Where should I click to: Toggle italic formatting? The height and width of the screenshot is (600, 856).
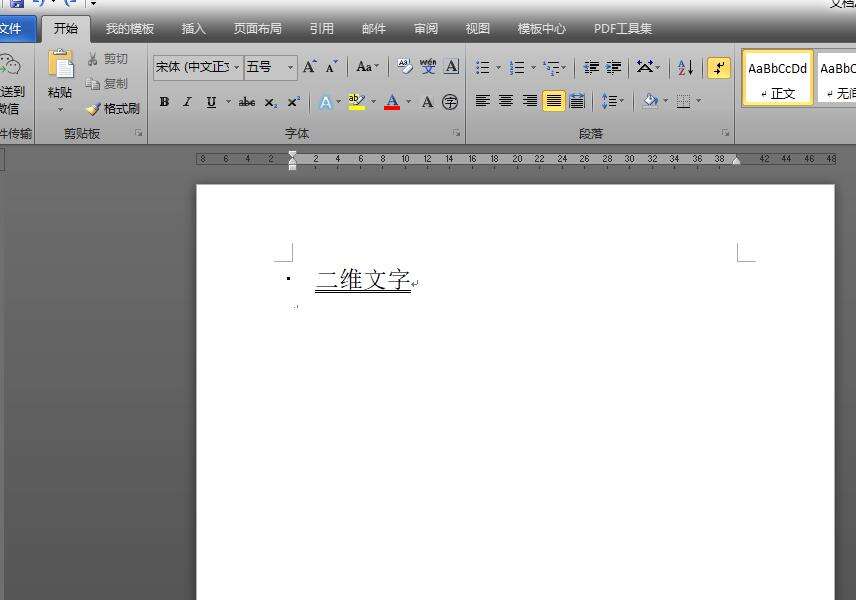(187, 102)
